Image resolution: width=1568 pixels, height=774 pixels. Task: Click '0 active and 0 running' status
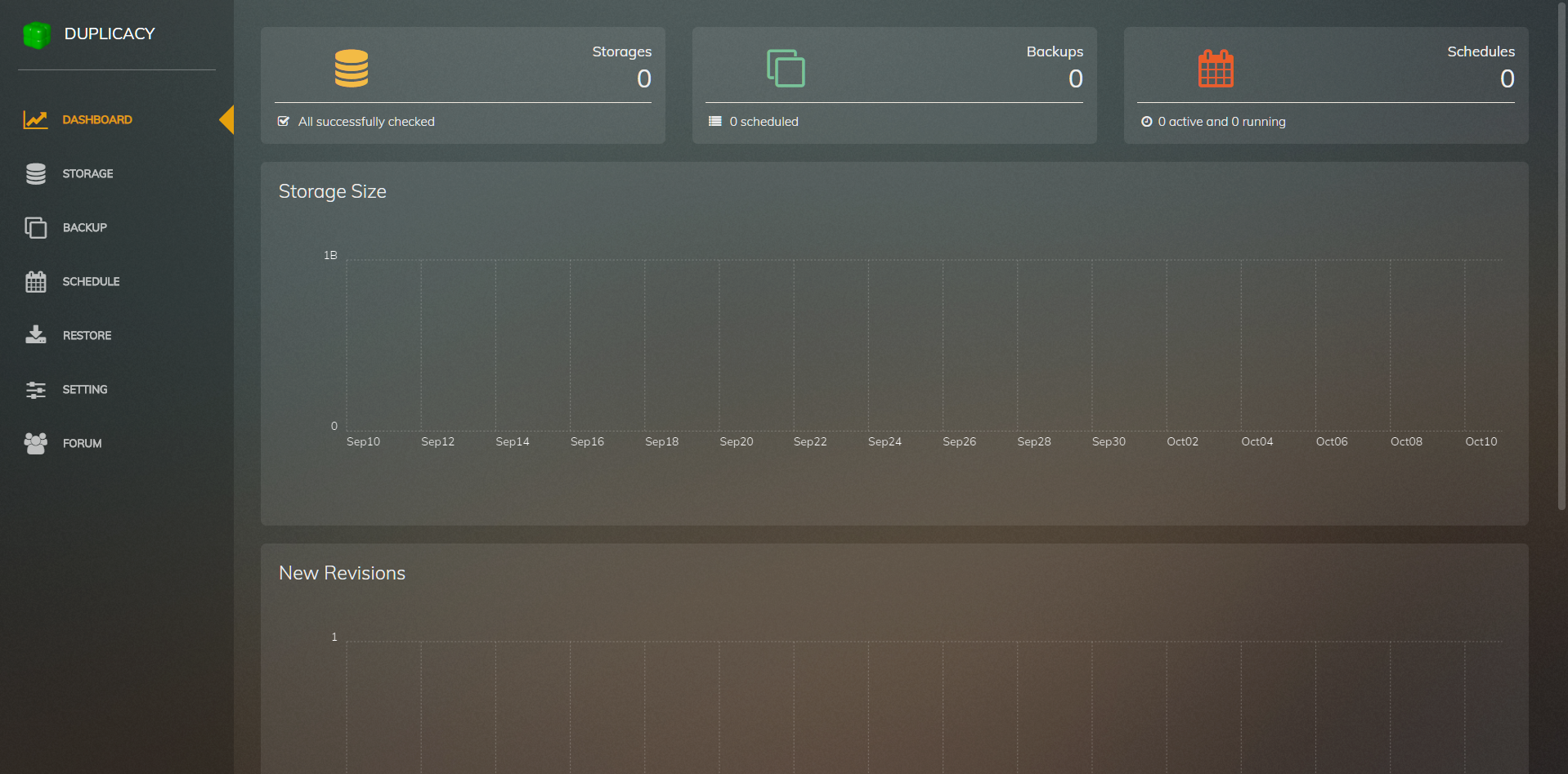pyautogui.click(x=1221, y=122)
